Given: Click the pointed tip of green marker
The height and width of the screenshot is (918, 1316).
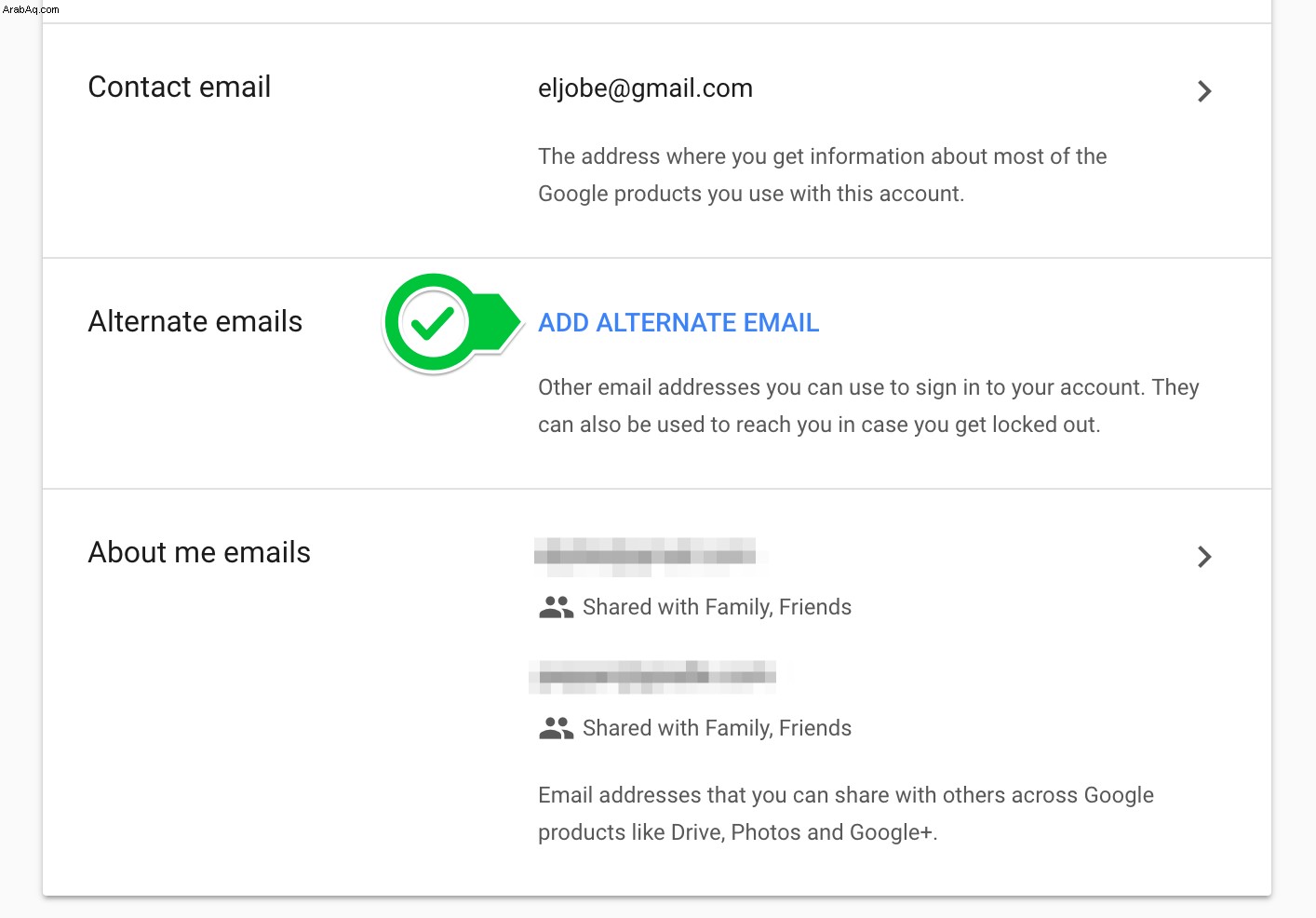Looking at the screenshot, I should (515, 322).
